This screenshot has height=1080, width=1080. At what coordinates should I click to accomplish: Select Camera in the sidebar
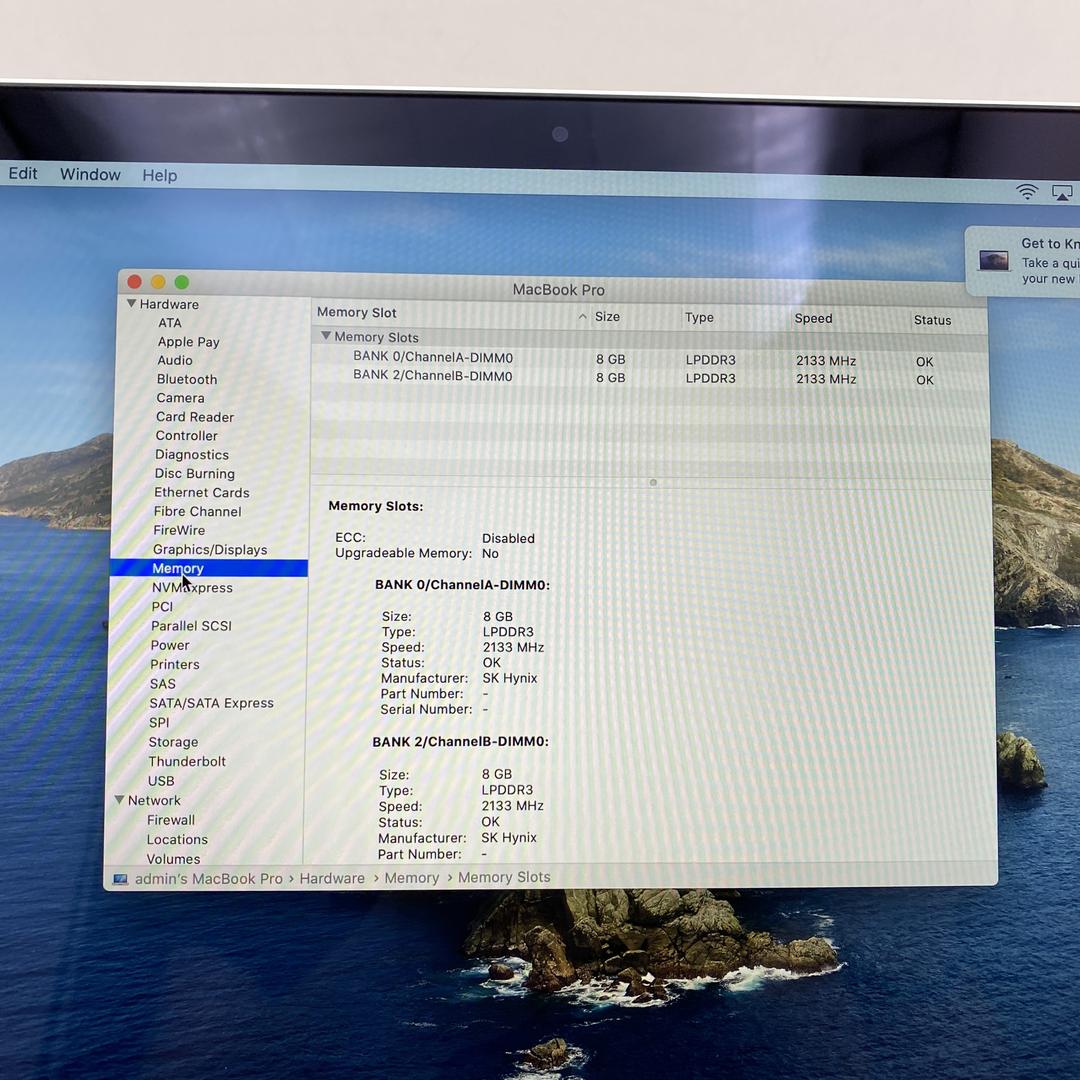click(180, 397)
